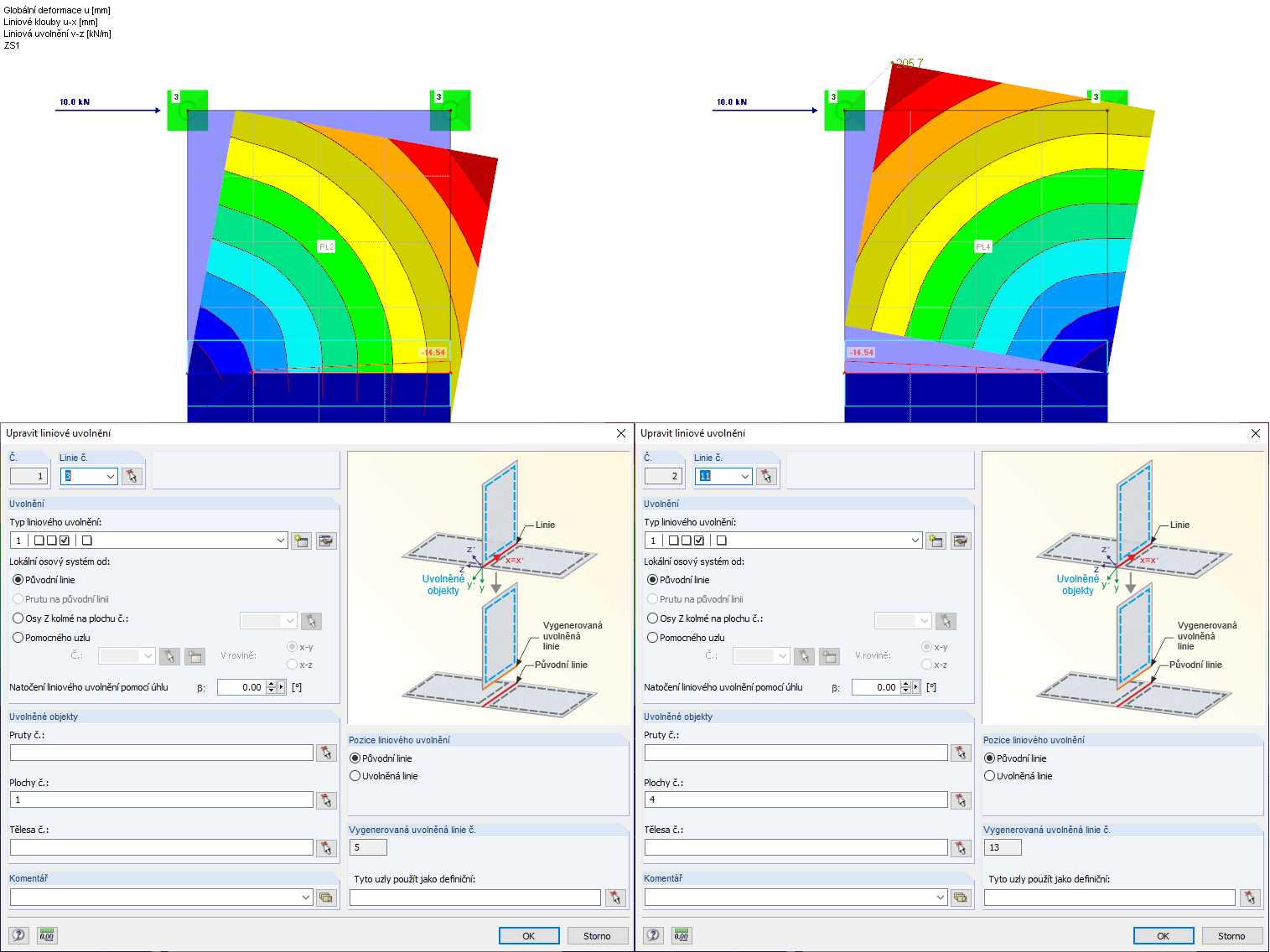This screenshot has height=952, width=1270.
Task: Edit line release type in right dialog
Action: (961, 541)
